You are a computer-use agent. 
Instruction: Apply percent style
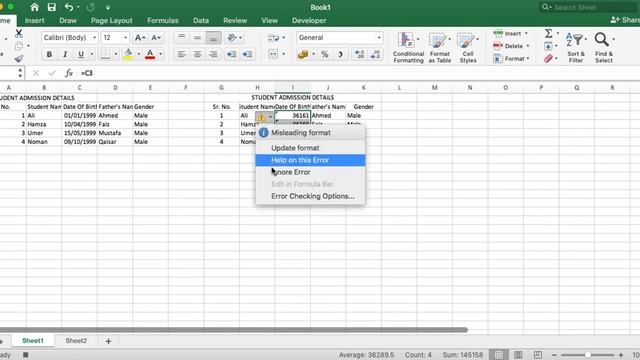pyautogui.click(x=325, y=54)
